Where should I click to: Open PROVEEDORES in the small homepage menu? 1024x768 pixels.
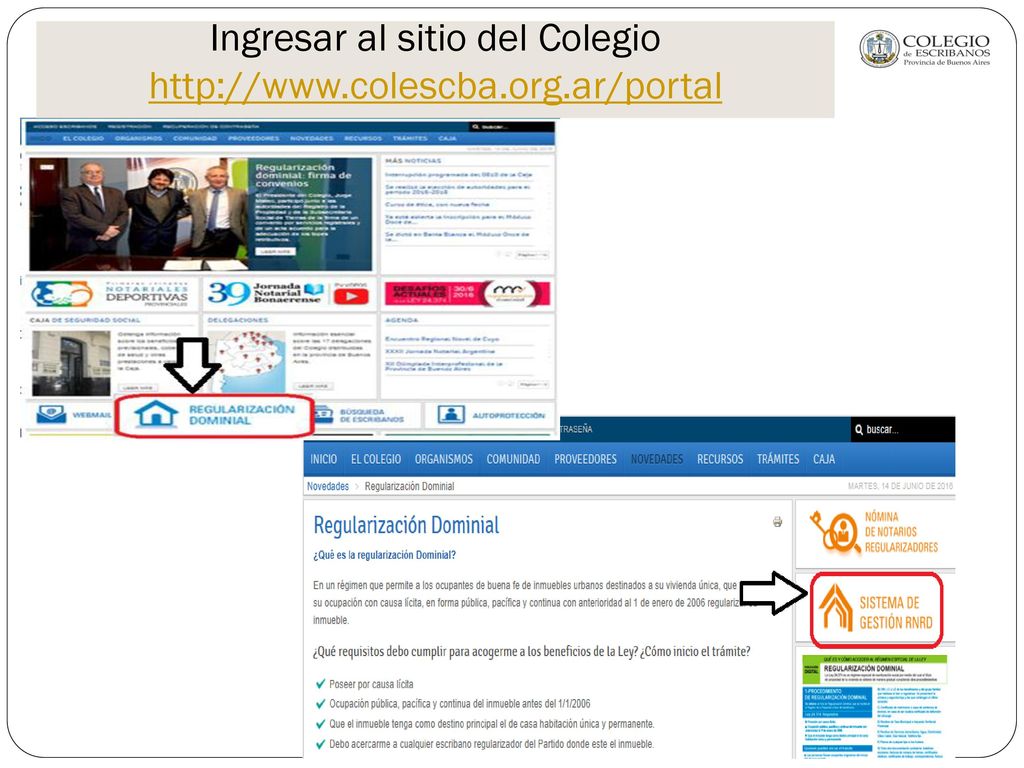click(x=253, y=138)
